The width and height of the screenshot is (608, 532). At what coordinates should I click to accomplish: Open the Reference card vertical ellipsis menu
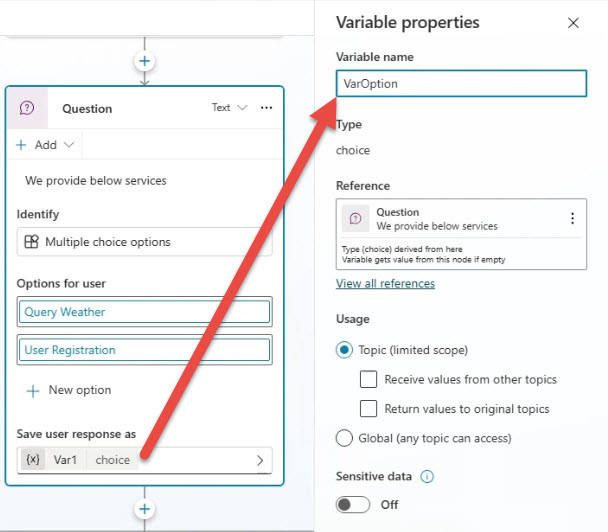(x=572, y=219)
